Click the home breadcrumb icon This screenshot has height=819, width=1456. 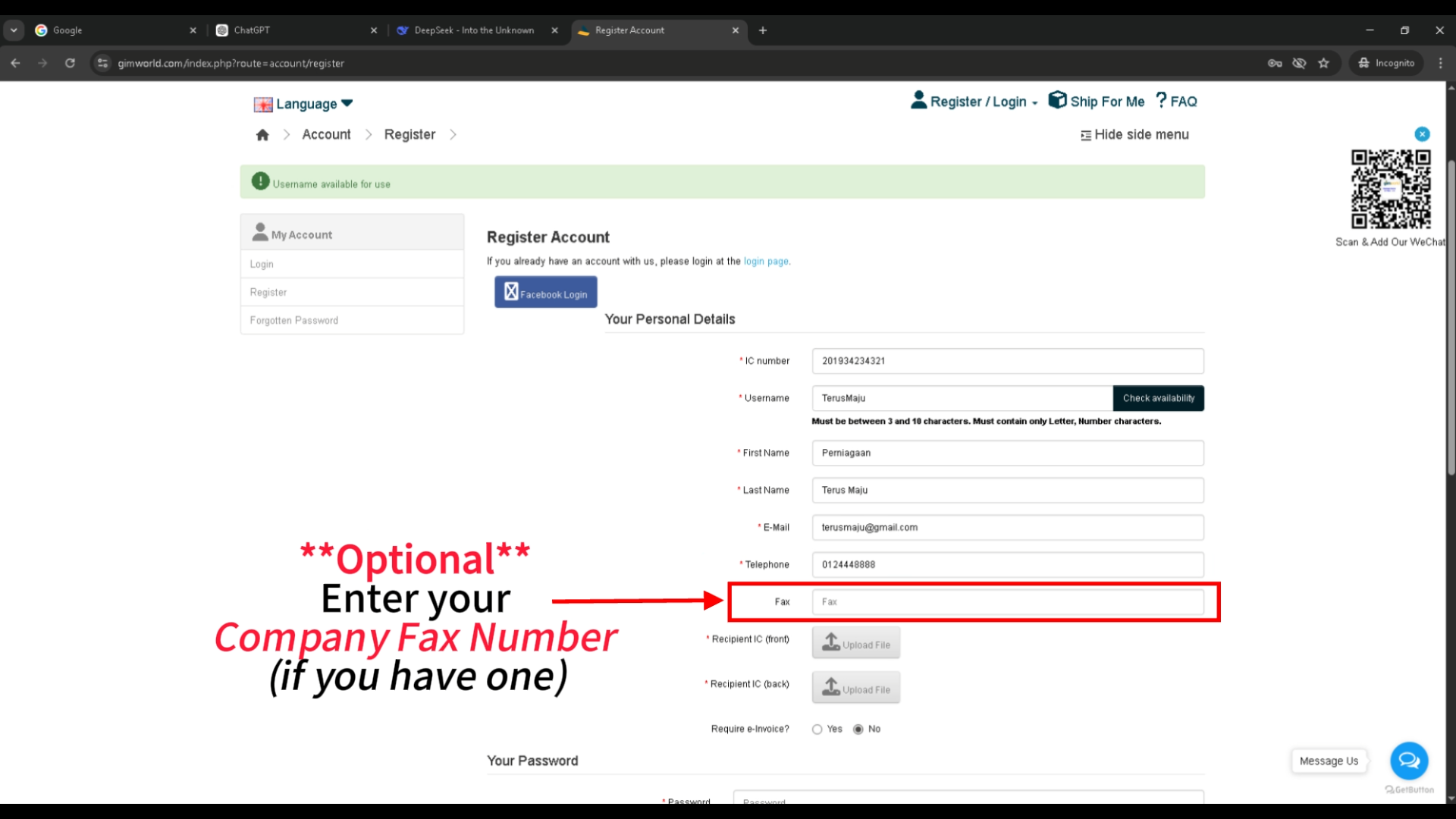click(262, 135)
